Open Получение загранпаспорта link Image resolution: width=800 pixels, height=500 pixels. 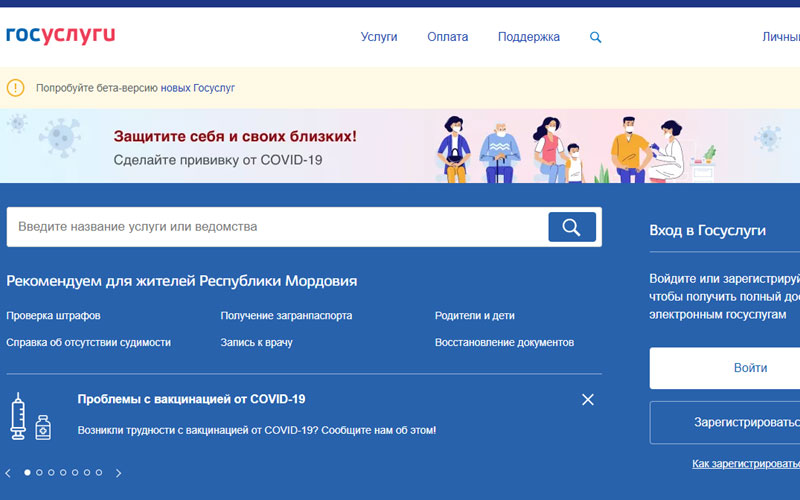(286, 316)
